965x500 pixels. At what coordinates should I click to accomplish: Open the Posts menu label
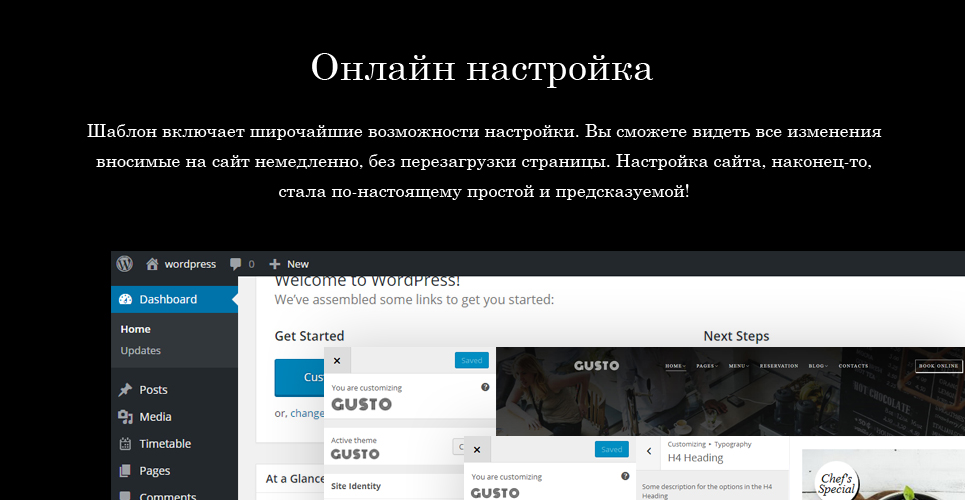coord(153,390)
